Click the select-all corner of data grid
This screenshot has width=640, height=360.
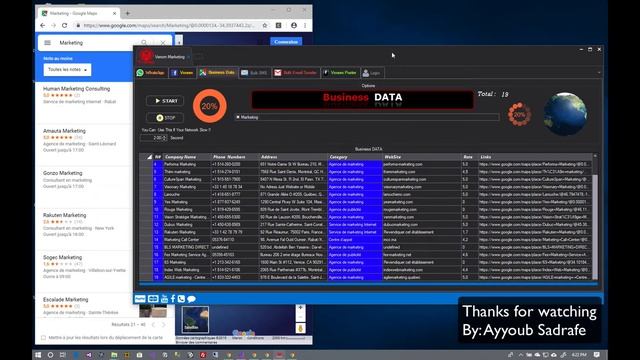click(146, 157)
